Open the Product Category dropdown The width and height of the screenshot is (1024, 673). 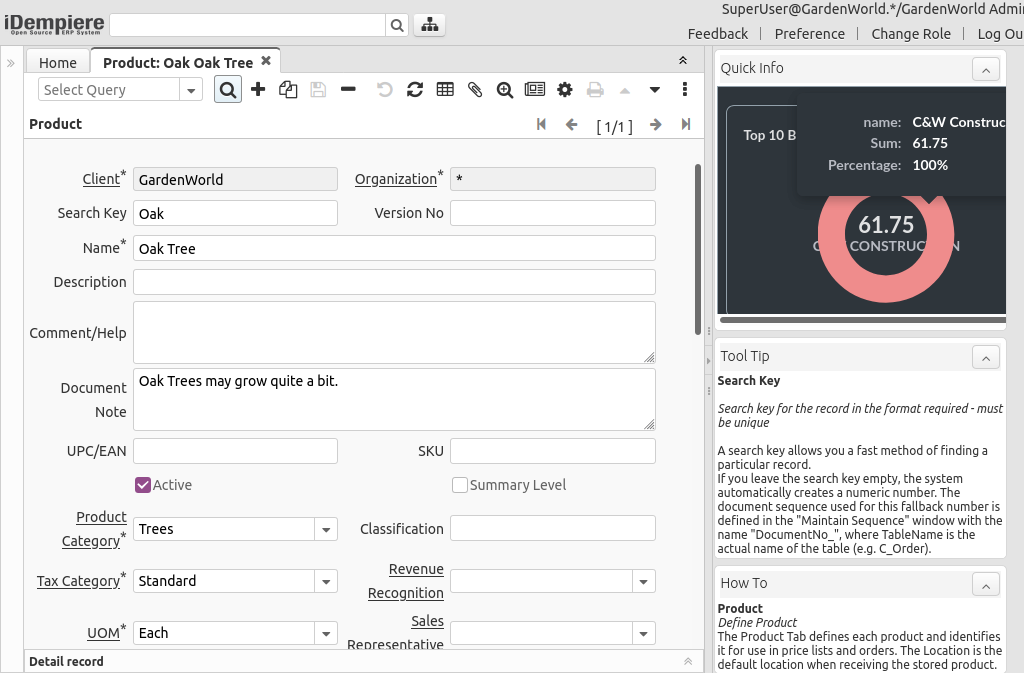pos(326,529)
